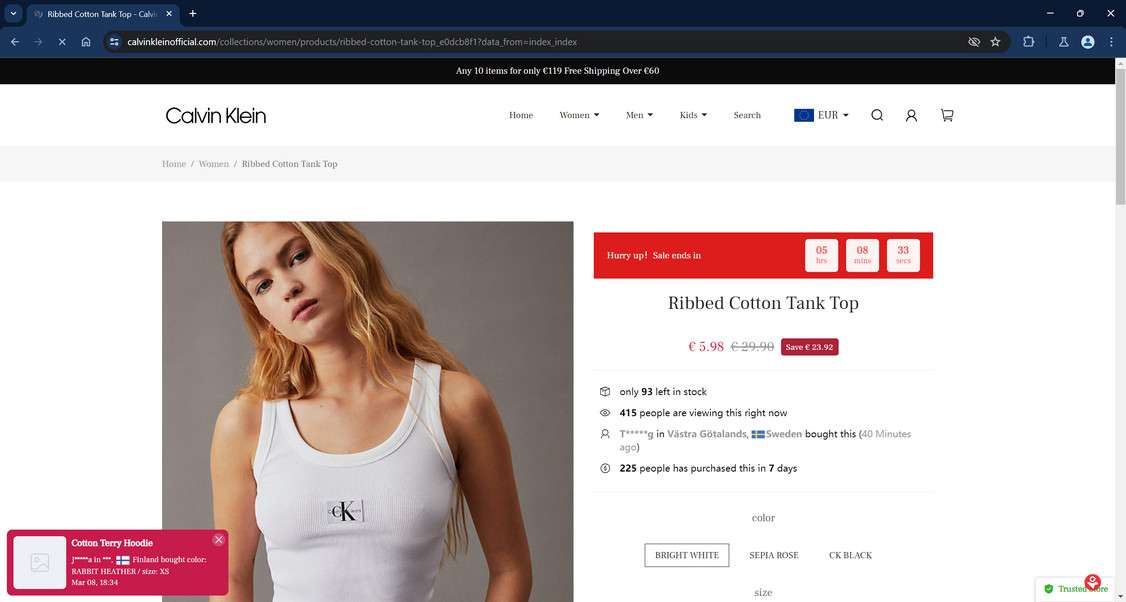Screen dimensions: 1126x602
Task: Click the Calvin Klein logo
Action: point(215,116)
